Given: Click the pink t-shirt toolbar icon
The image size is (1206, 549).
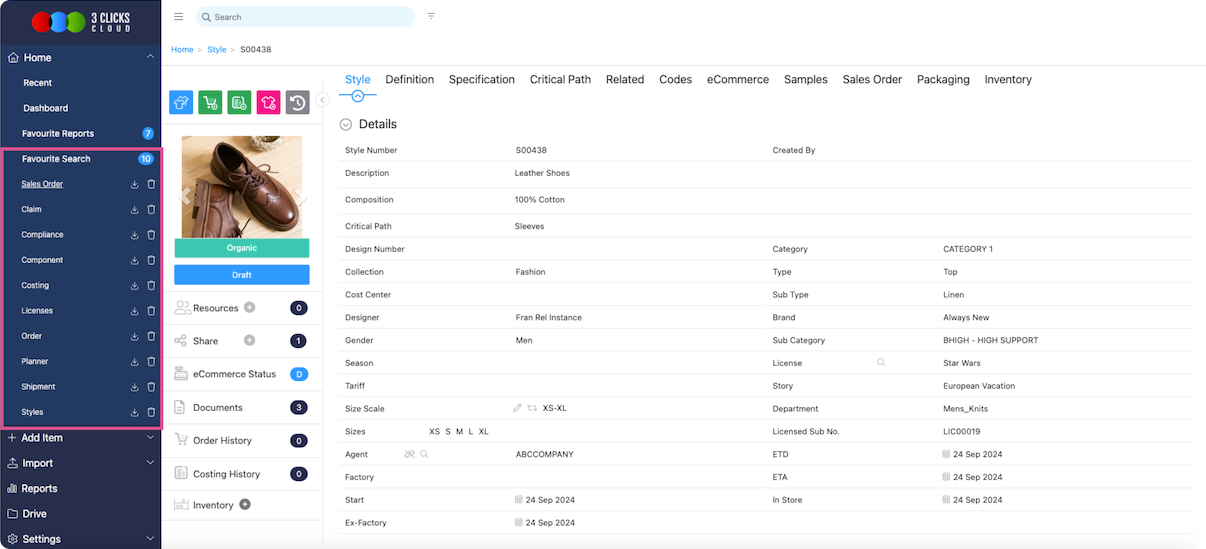Looking at the screenshot, I should tap(268, 102).
